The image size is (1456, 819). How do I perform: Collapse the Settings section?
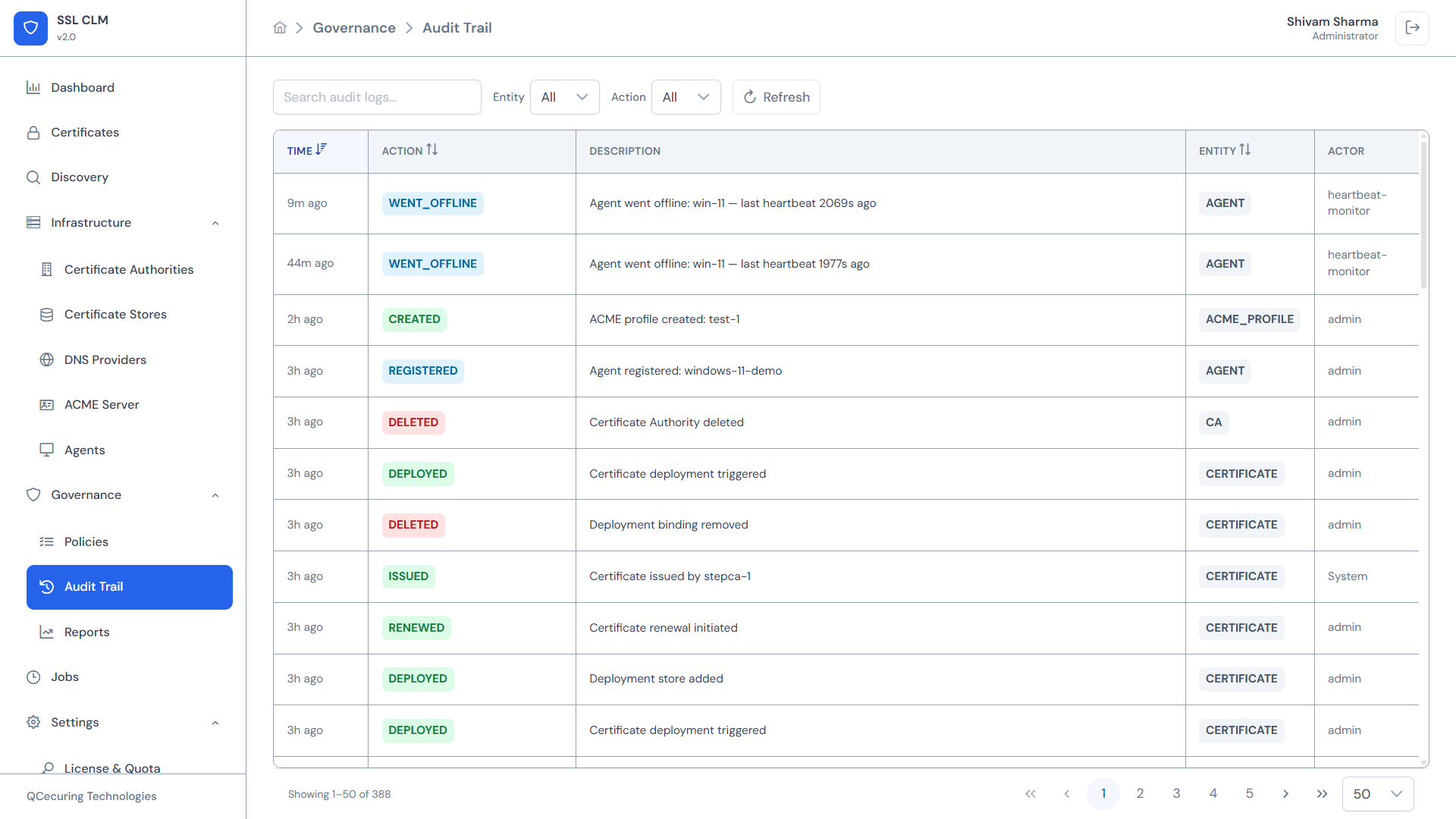click(x=215, y=723)
